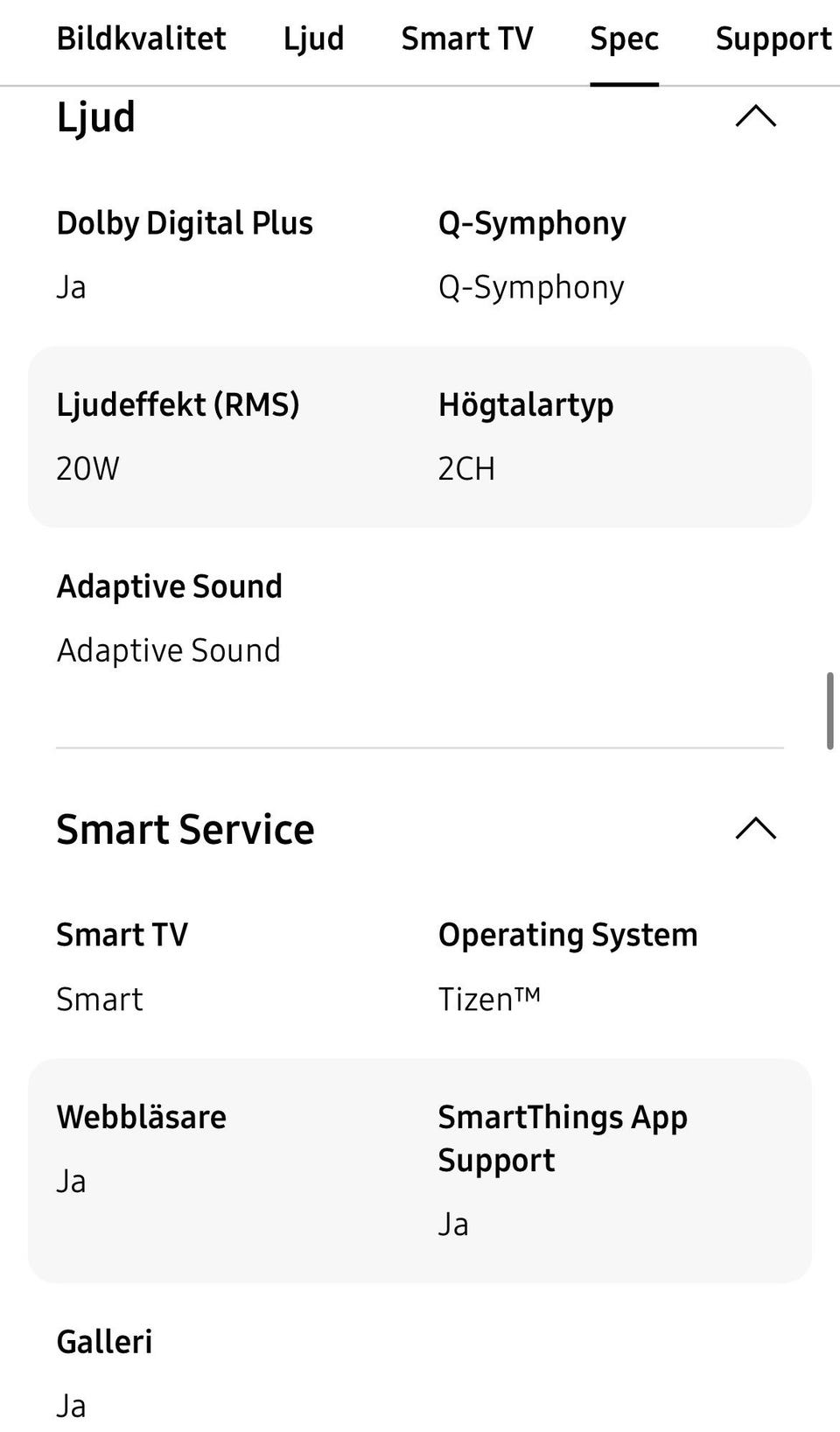Click the Smart Service section heading
Screen dimensions: 840x1432
[x=185, y=829]
